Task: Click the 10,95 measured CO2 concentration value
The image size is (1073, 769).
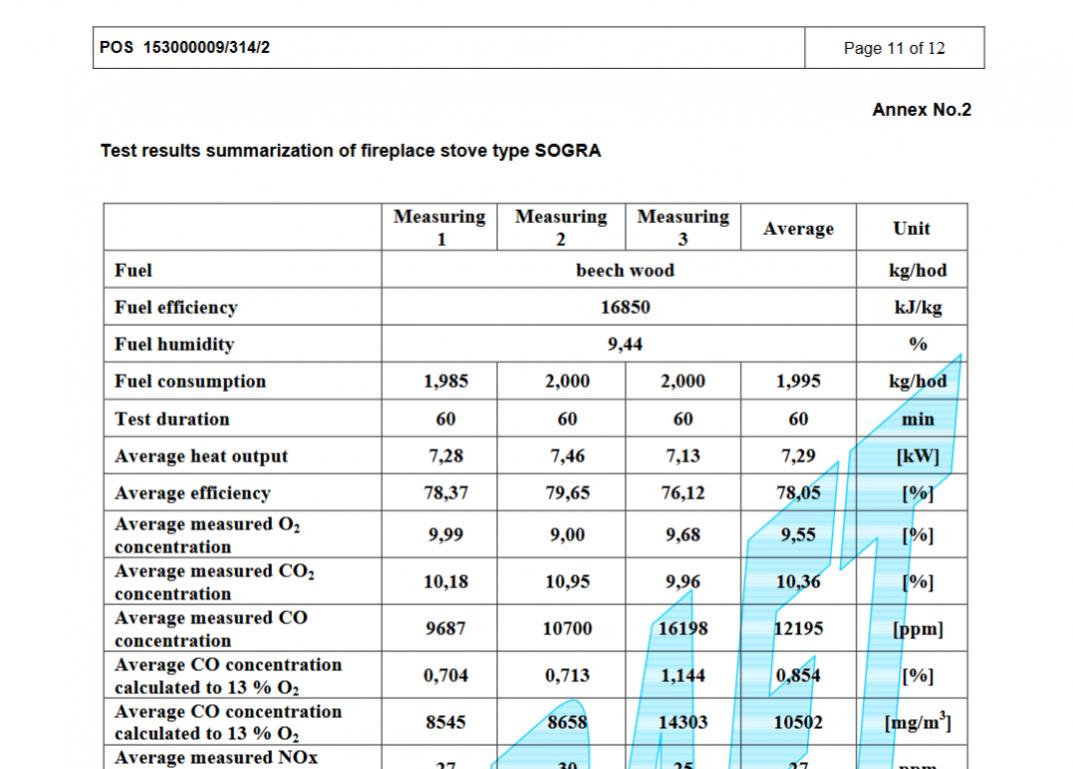Action: tap(567, 582)
